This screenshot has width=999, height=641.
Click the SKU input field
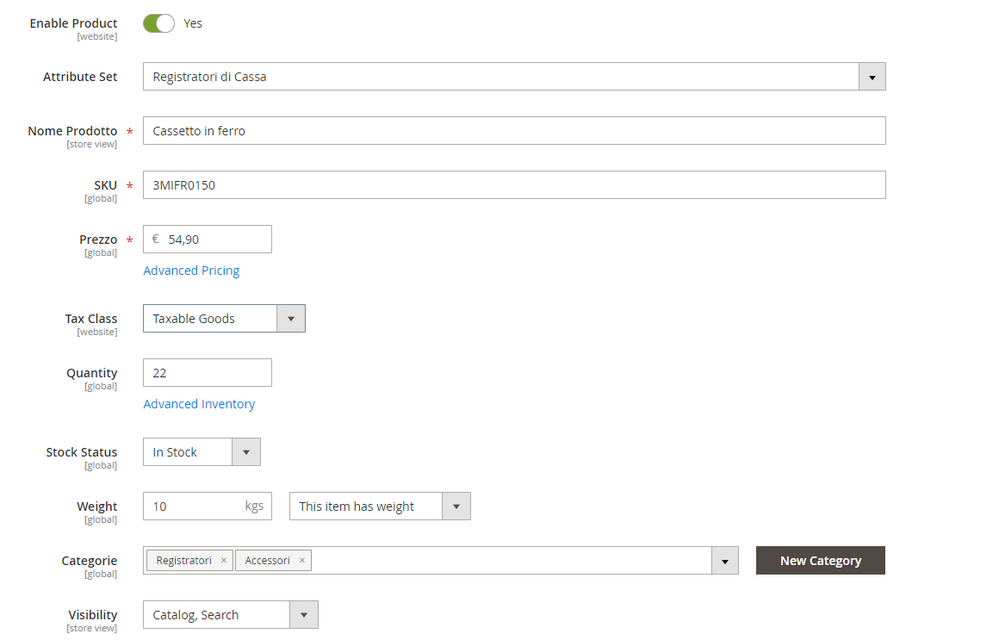513,185
